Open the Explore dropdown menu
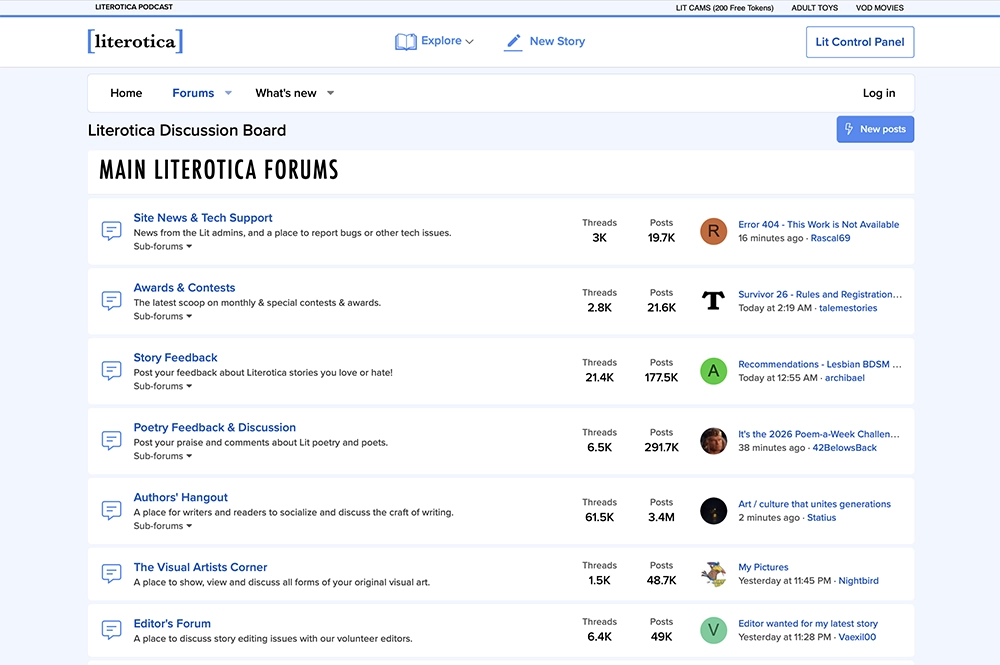The image size is (1000, 665). [x=435, y=40]
